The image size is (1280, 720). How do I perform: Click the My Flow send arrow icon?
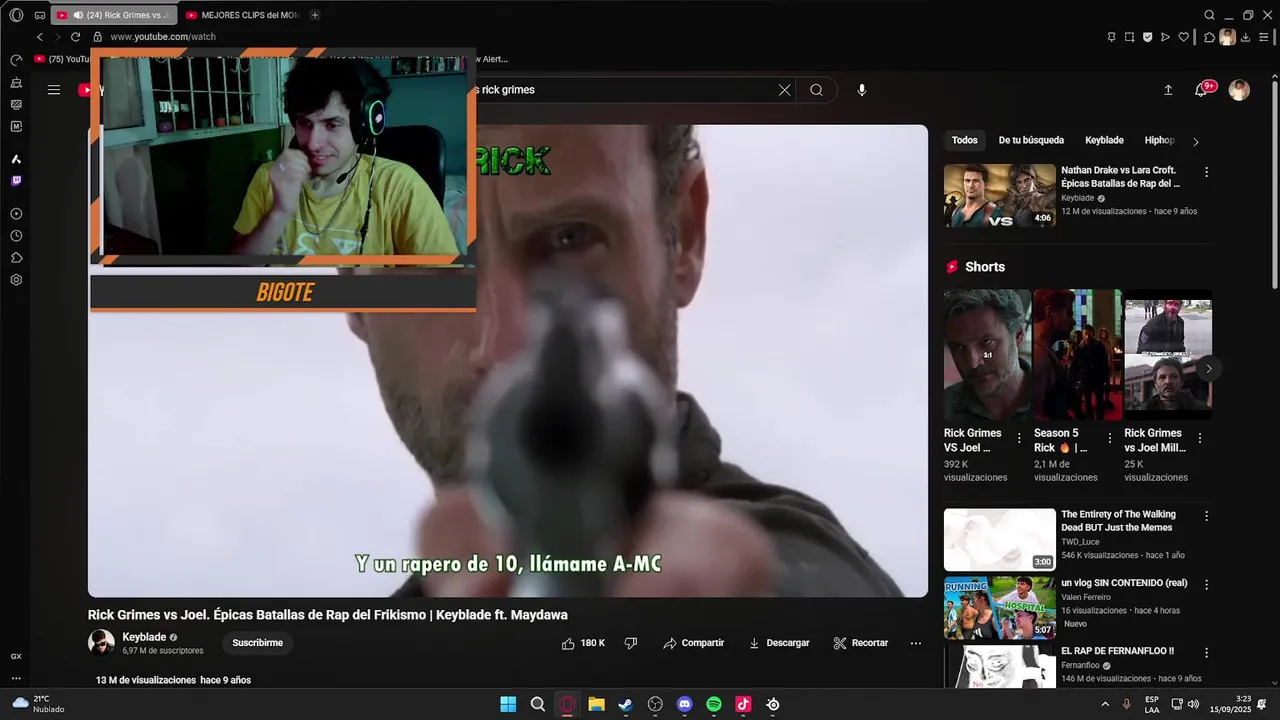(1165, 37)
